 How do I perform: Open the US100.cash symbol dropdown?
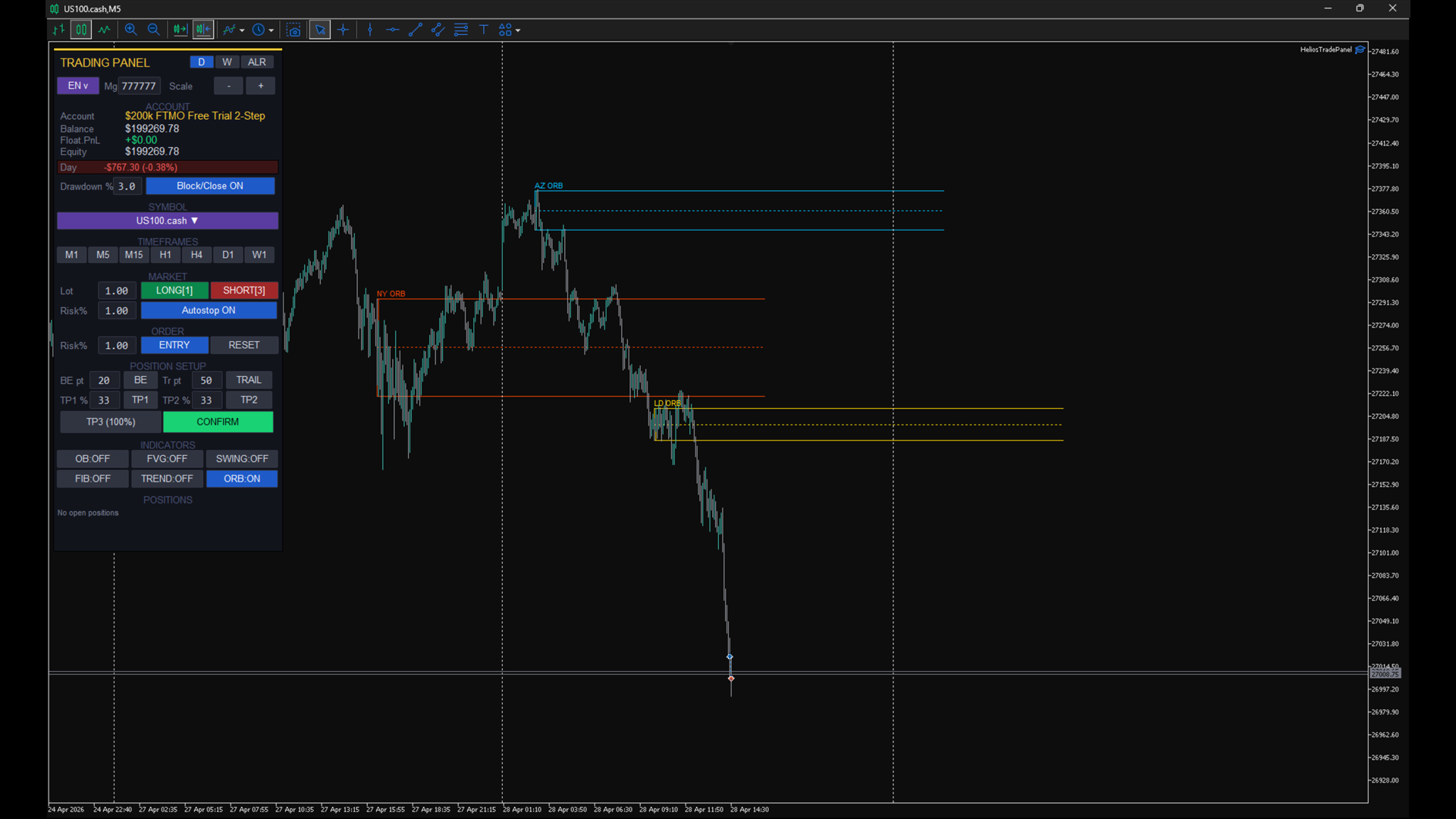click(168, 221)
